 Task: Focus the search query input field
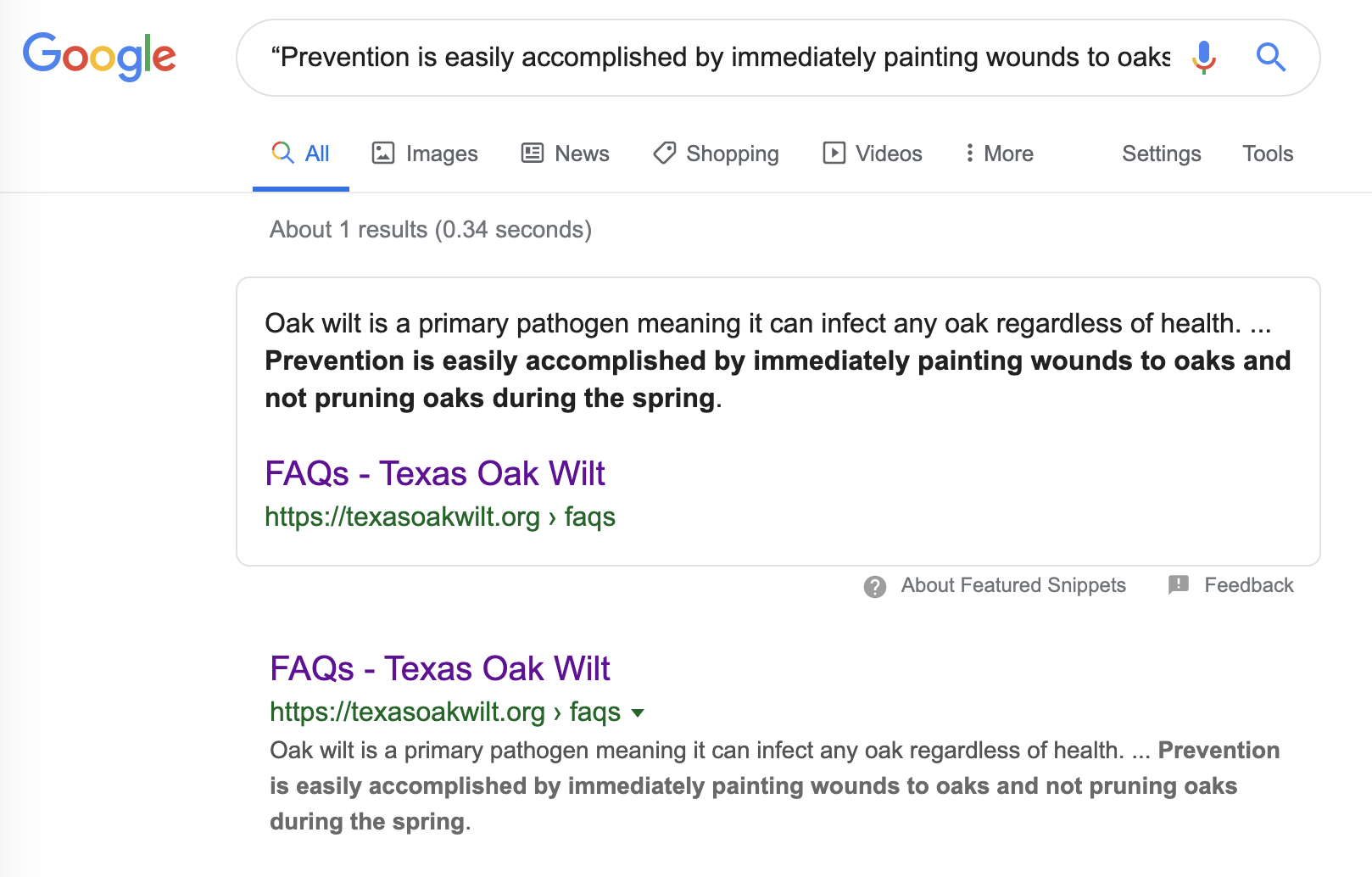pos(721,58)
